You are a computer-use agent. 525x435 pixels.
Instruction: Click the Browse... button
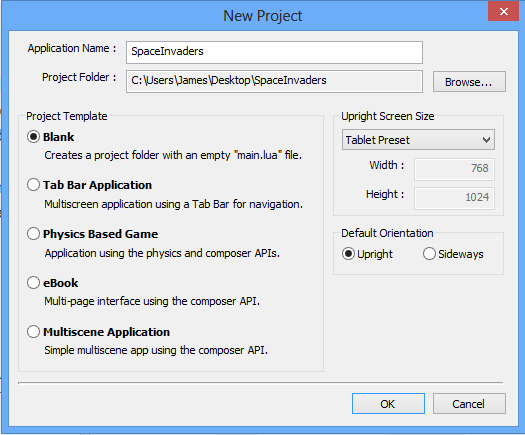click(x=469, y=81)
